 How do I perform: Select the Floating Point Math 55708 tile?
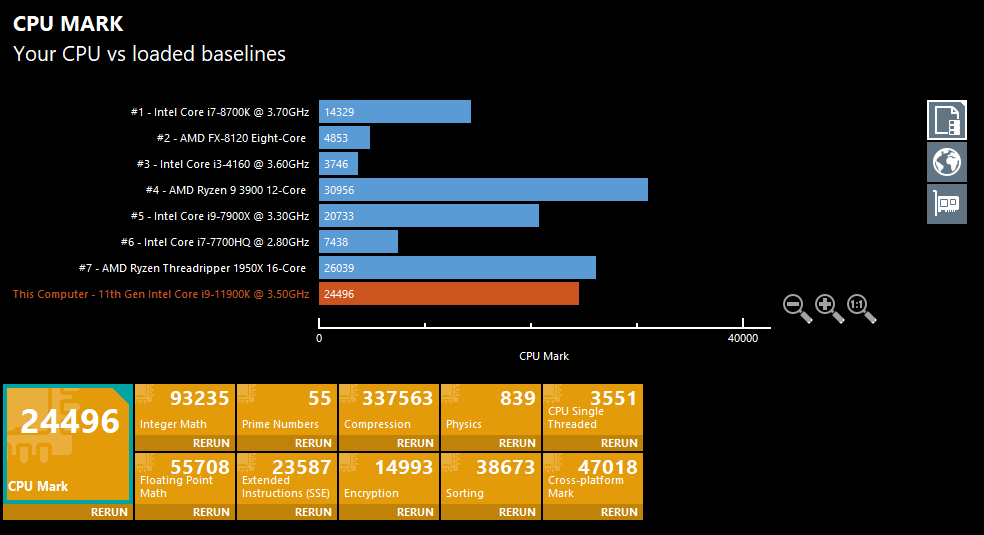(185, 479)
